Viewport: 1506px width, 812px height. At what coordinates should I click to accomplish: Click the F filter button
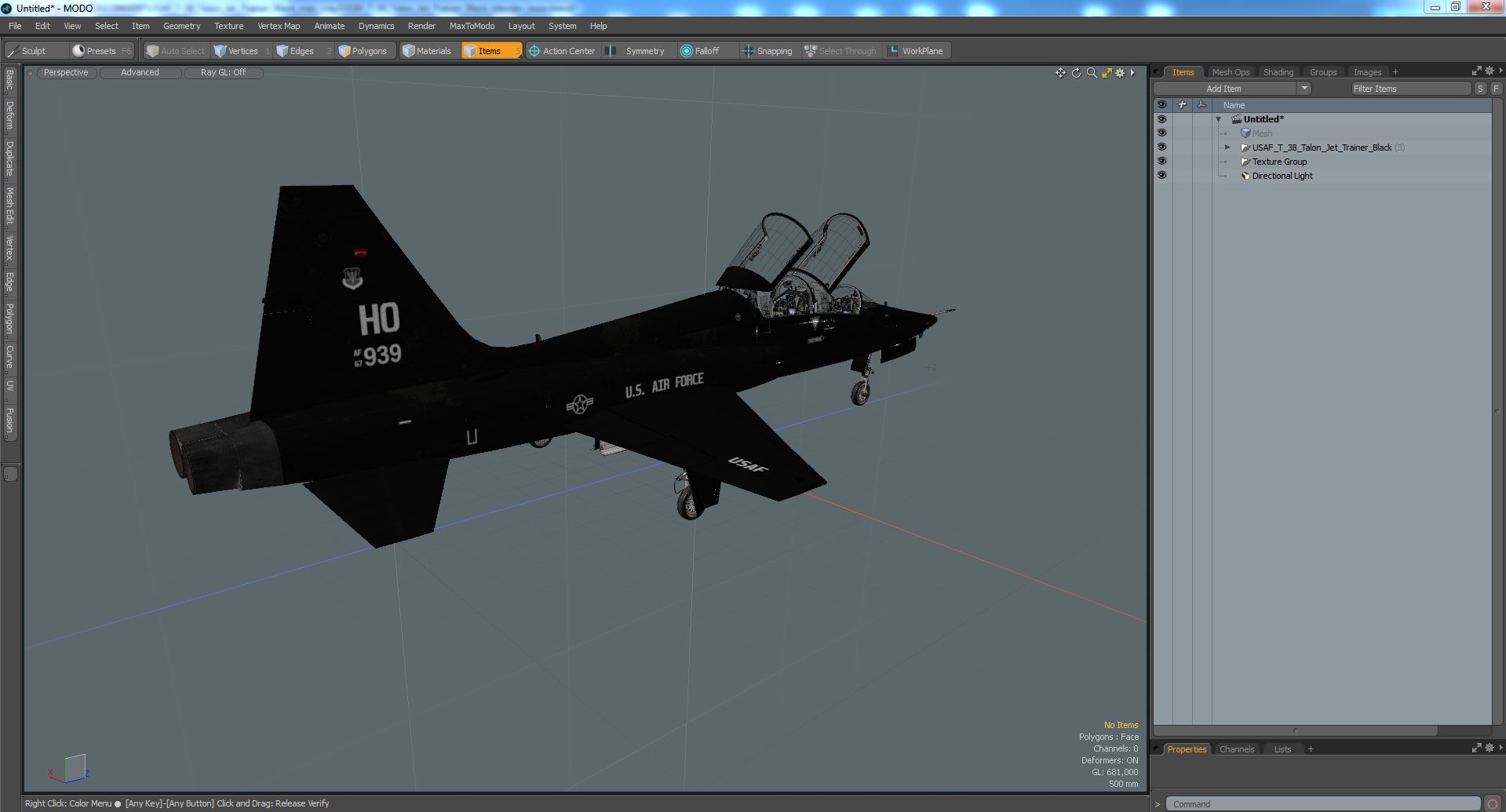pos(1496,89)
